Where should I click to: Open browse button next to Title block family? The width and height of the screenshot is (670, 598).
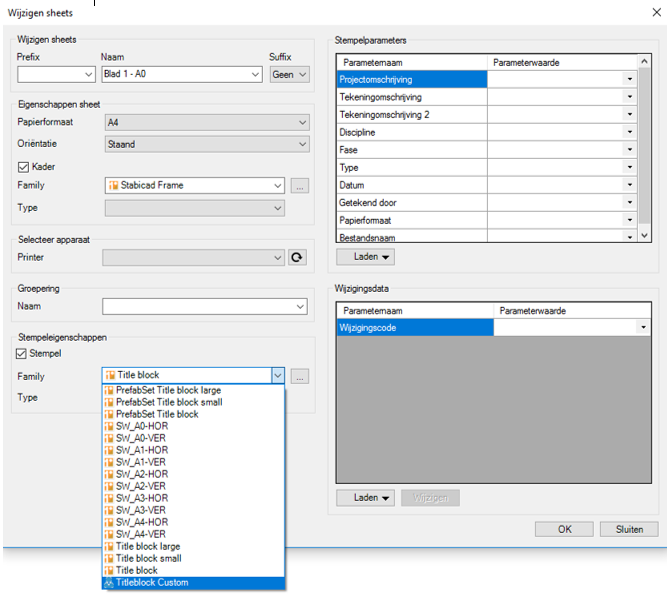click(300, 376)
